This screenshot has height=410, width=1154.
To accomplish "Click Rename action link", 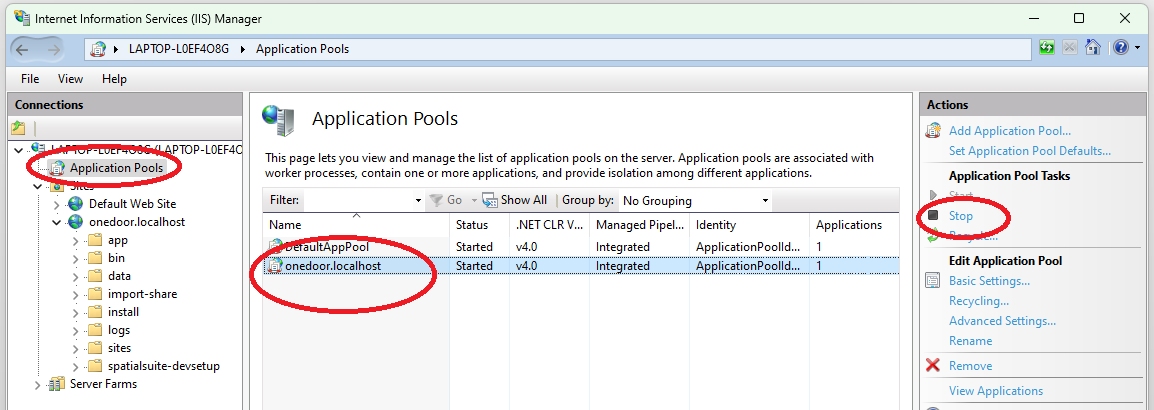I will [x=970, y=341].
